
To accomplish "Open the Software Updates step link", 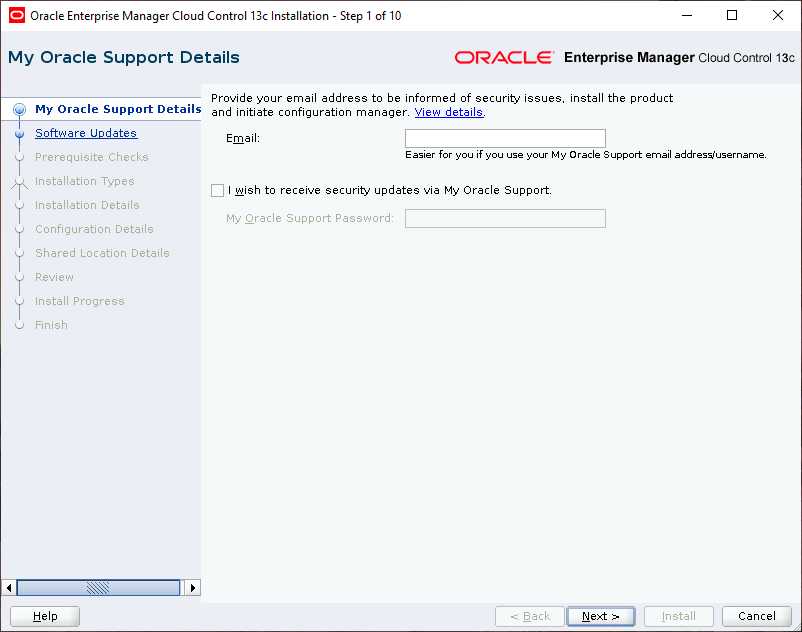I will [x=86, y=133].
